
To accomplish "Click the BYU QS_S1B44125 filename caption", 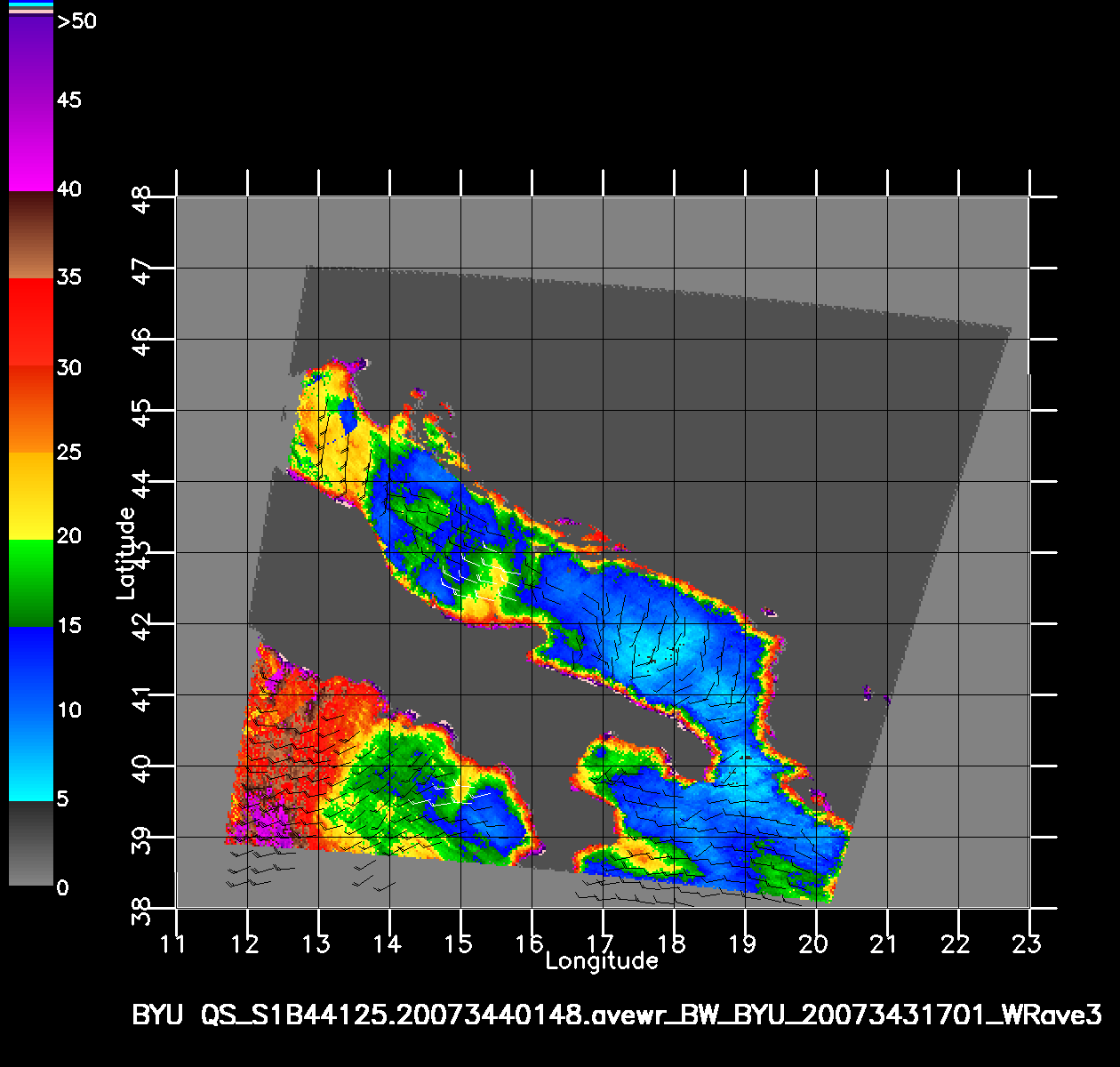I will 617,1015.
